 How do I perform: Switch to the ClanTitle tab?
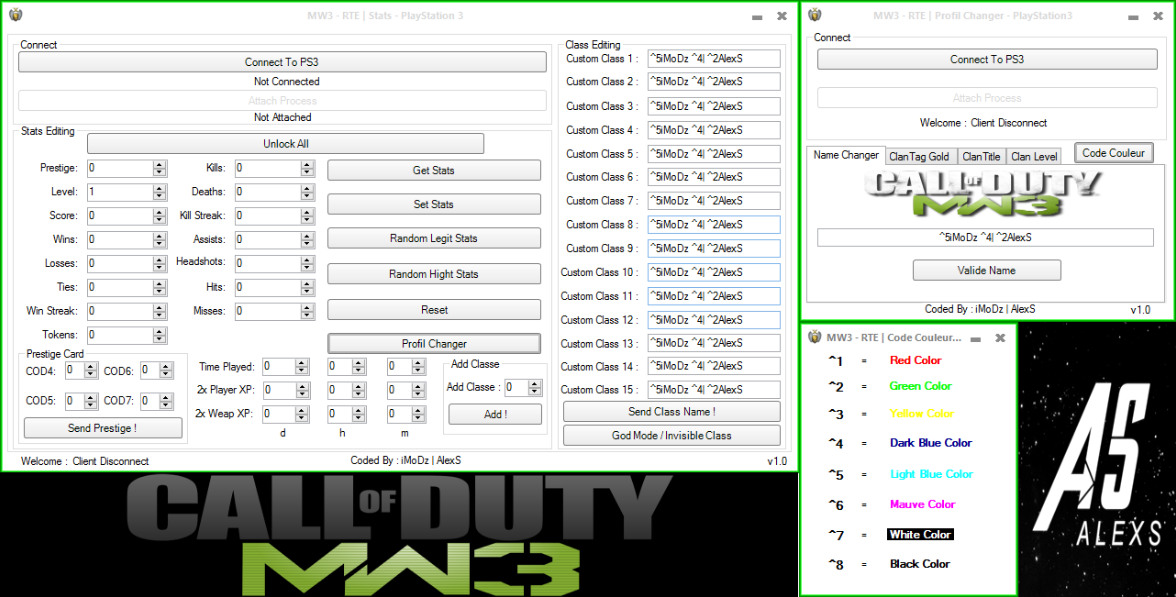(981, 157)
